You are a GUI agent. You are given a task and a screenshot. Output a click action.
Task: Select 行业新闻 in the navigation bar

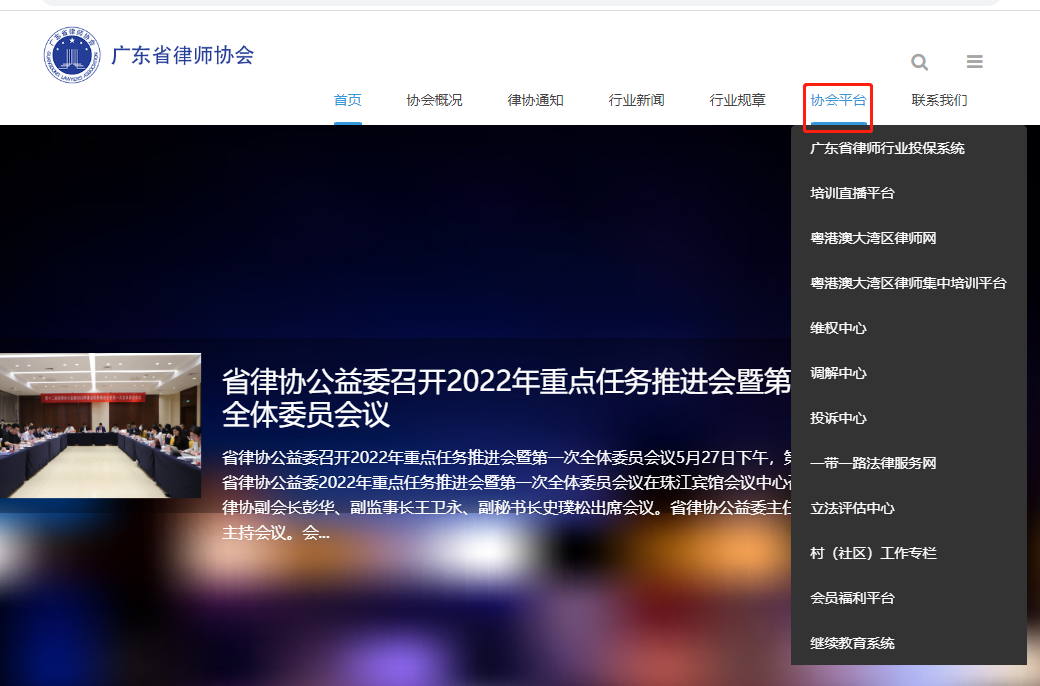coord(636,100)
